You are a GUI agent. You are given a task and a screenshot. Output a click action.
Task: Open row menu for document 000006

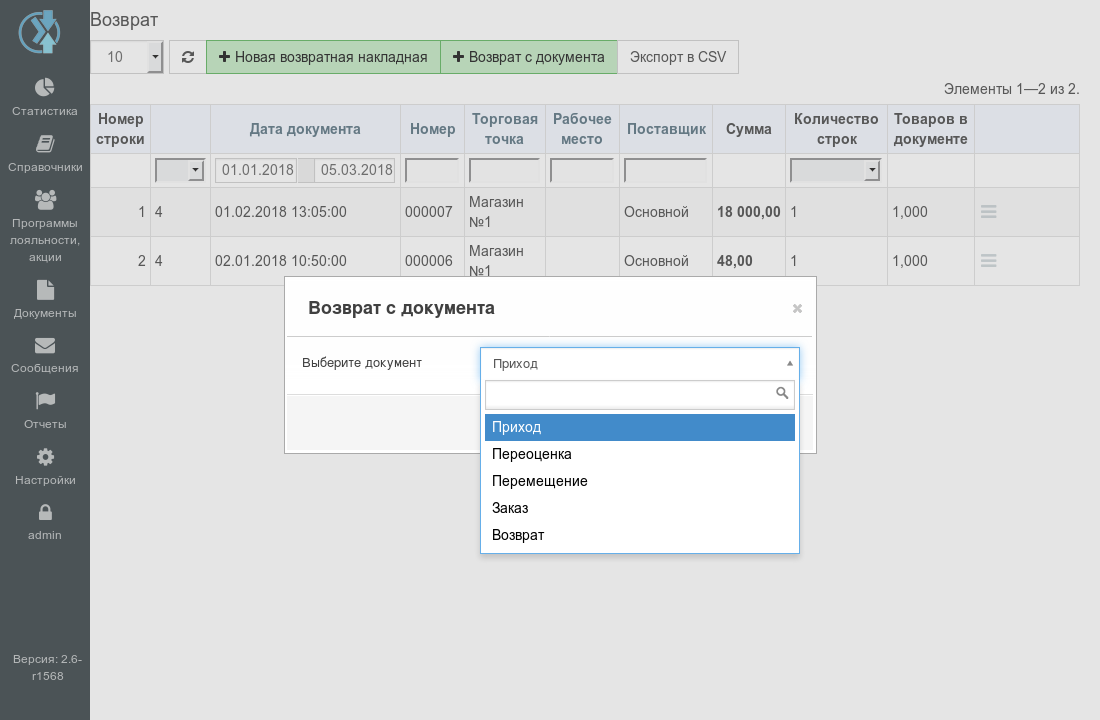988,260
